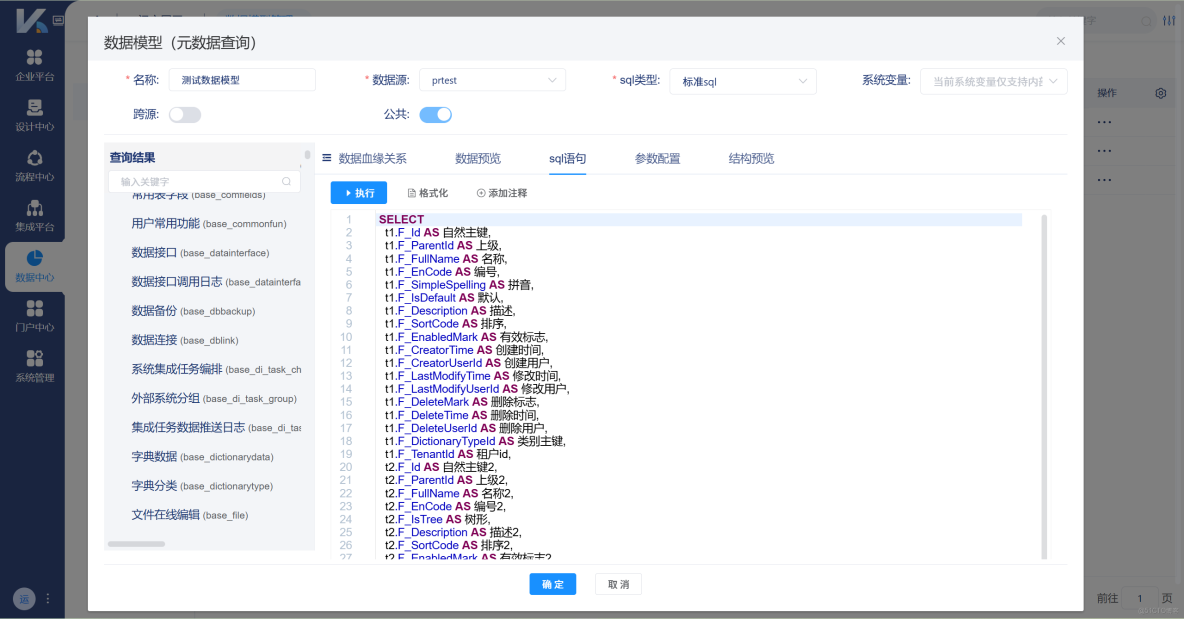
Task: Open the settings gear above the table
Action: point(1160,92)
